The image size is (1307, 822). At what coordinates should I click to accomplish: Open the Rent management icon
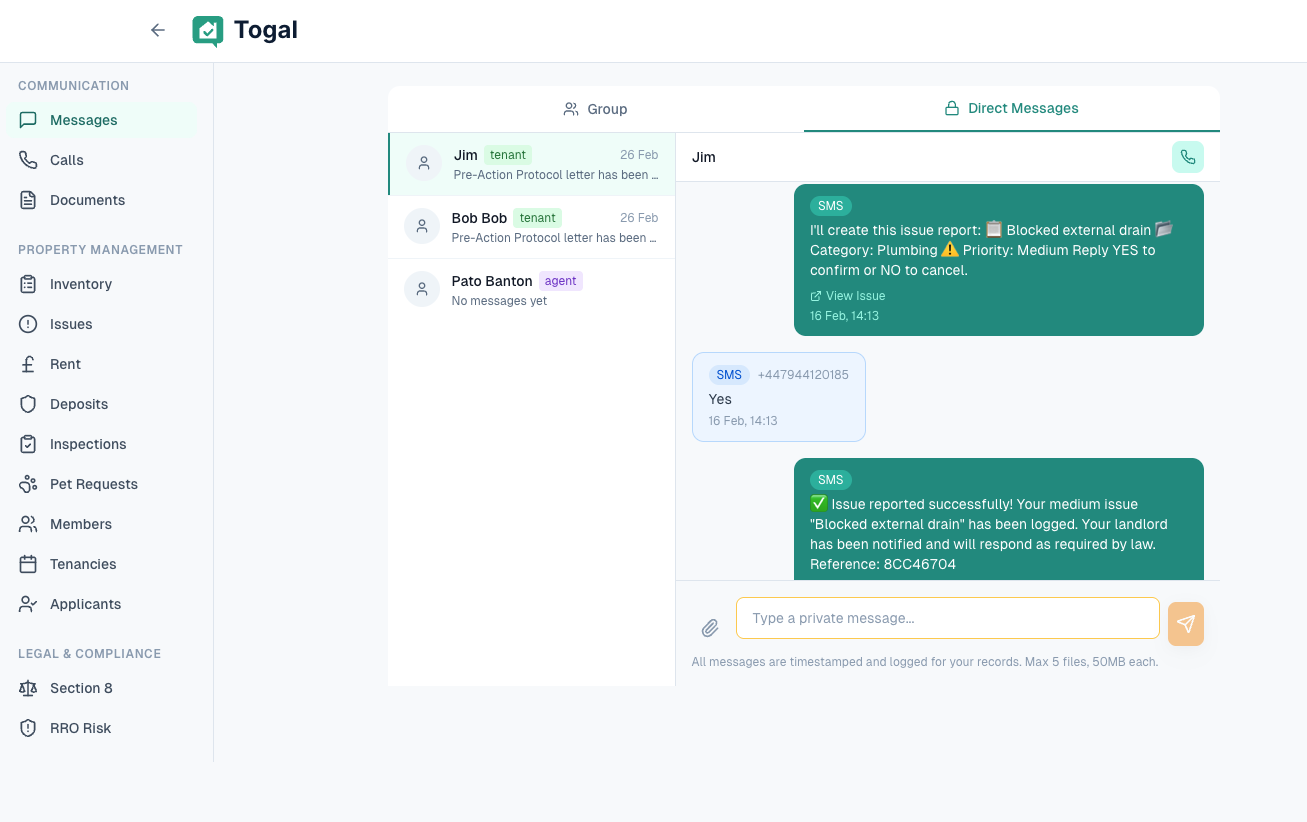pyautogui.click(x=29, y=364)
